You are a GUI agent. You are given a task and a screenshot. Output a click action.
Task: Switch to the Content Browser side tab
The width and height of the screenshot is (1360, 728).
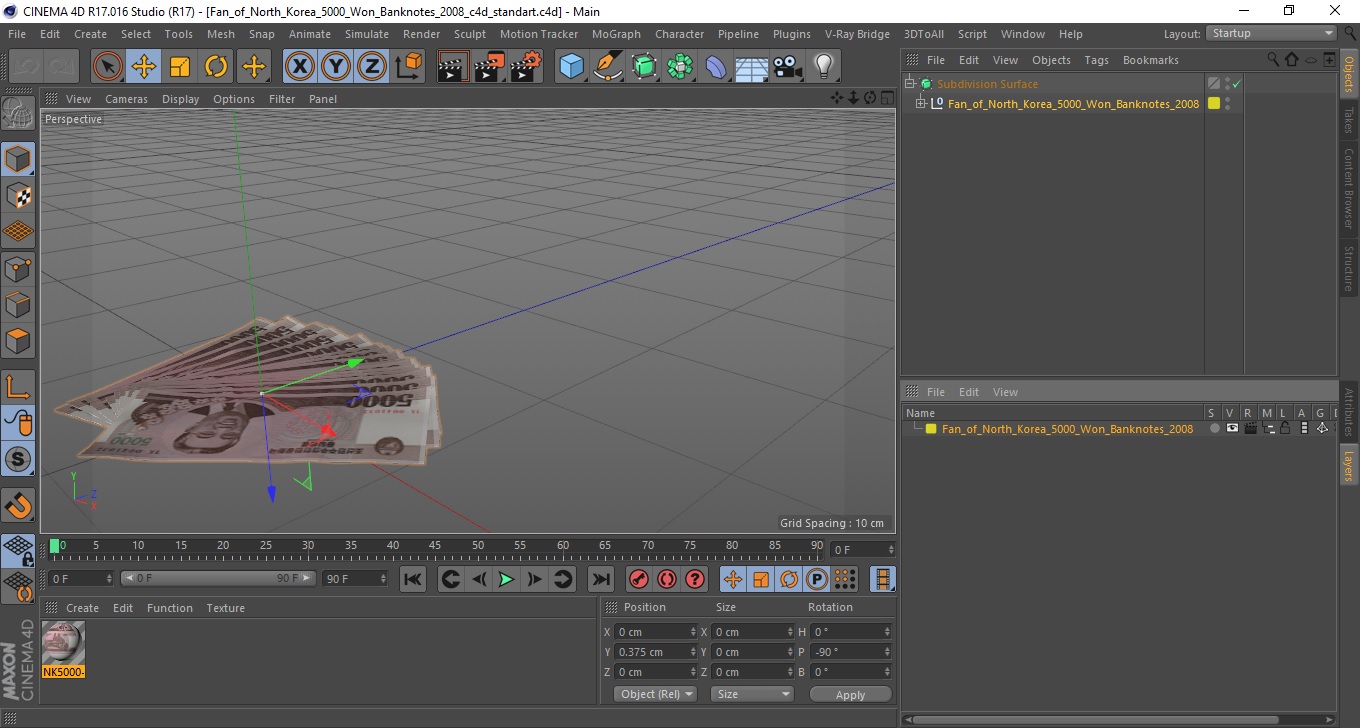pos(1349,189)
